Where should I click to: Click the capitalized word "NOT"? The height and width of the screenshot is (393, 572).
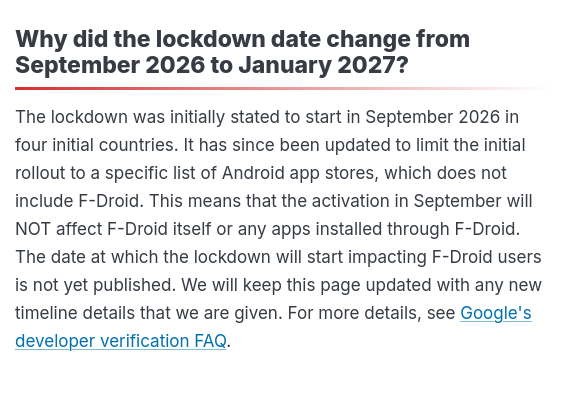point(32,229)
